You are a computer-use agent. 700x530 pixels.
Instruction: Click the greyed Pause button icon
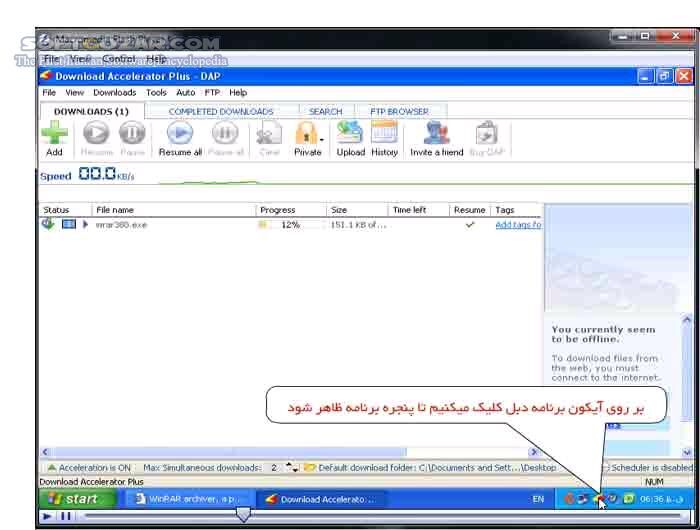point(132,133)
